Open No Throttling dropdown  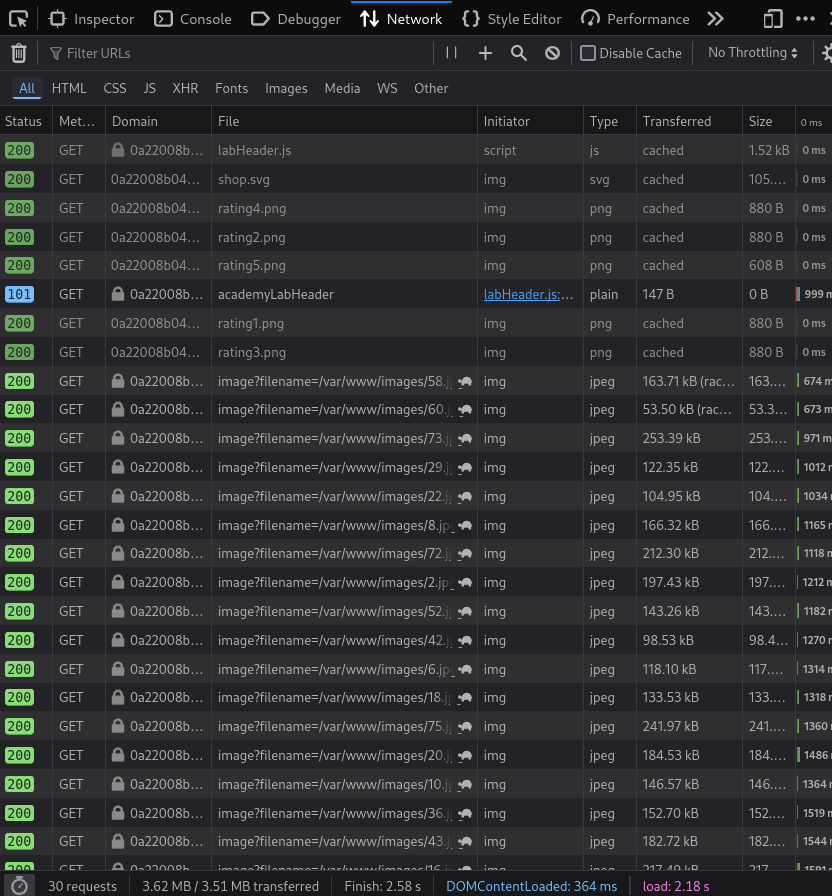tap(753, 53)
